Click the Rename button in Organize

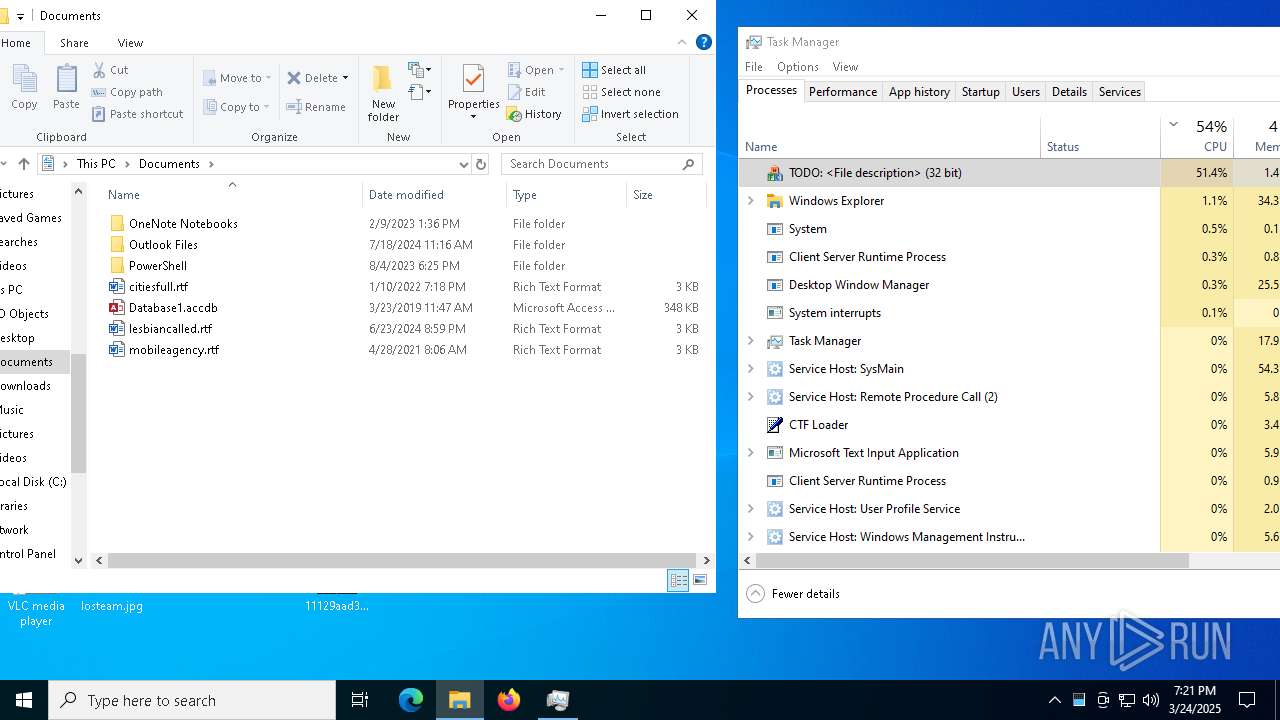[316, 107]
